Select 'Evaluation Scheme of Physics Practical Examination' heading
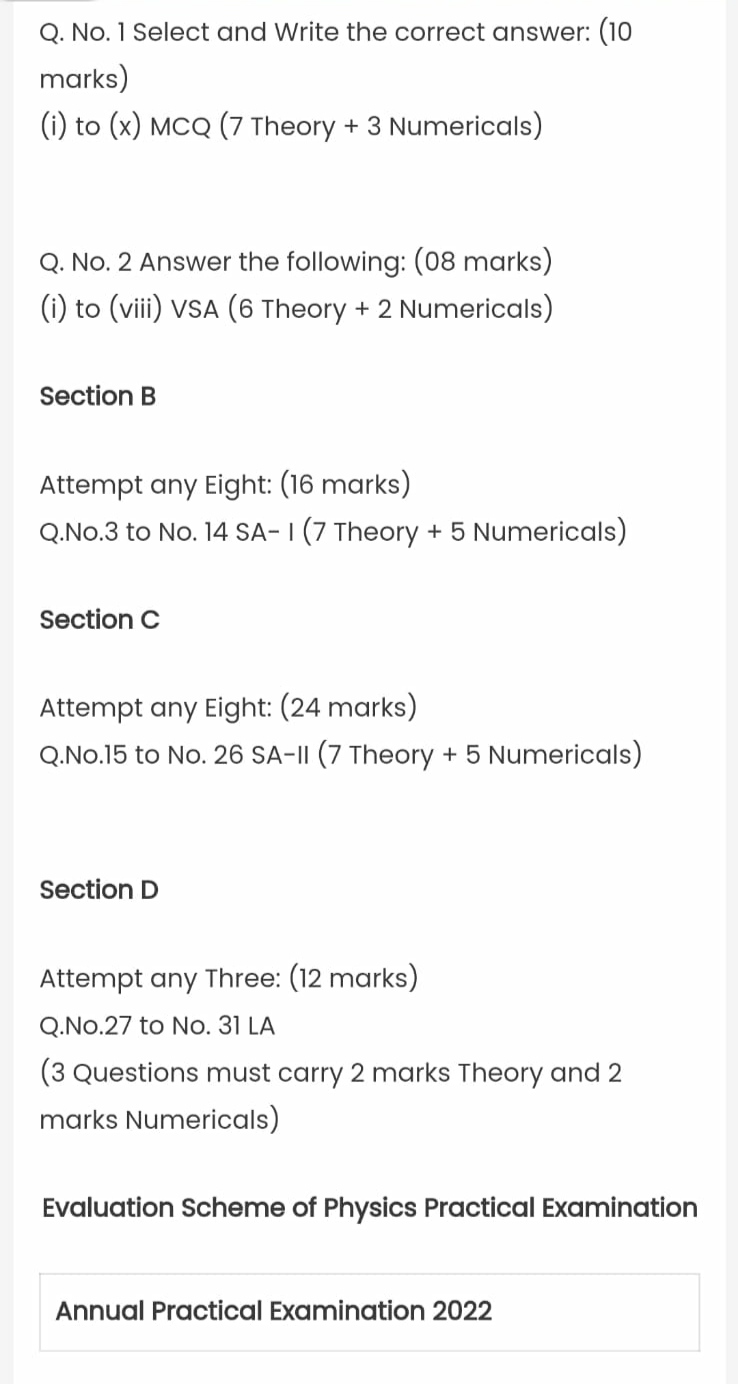 [x=370, y=1208]
